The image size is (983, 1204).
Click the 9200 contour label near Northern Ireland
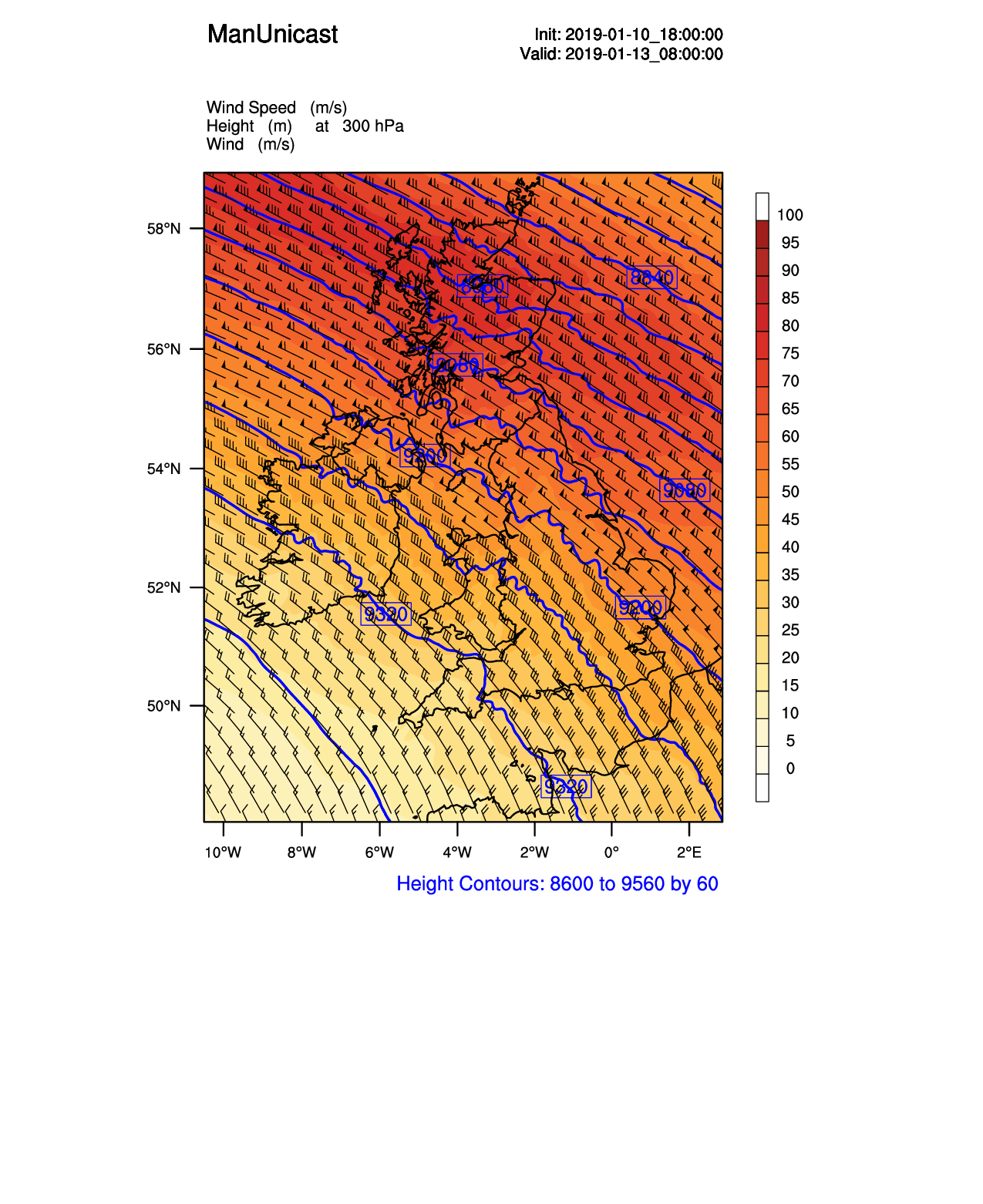(425, 456)
